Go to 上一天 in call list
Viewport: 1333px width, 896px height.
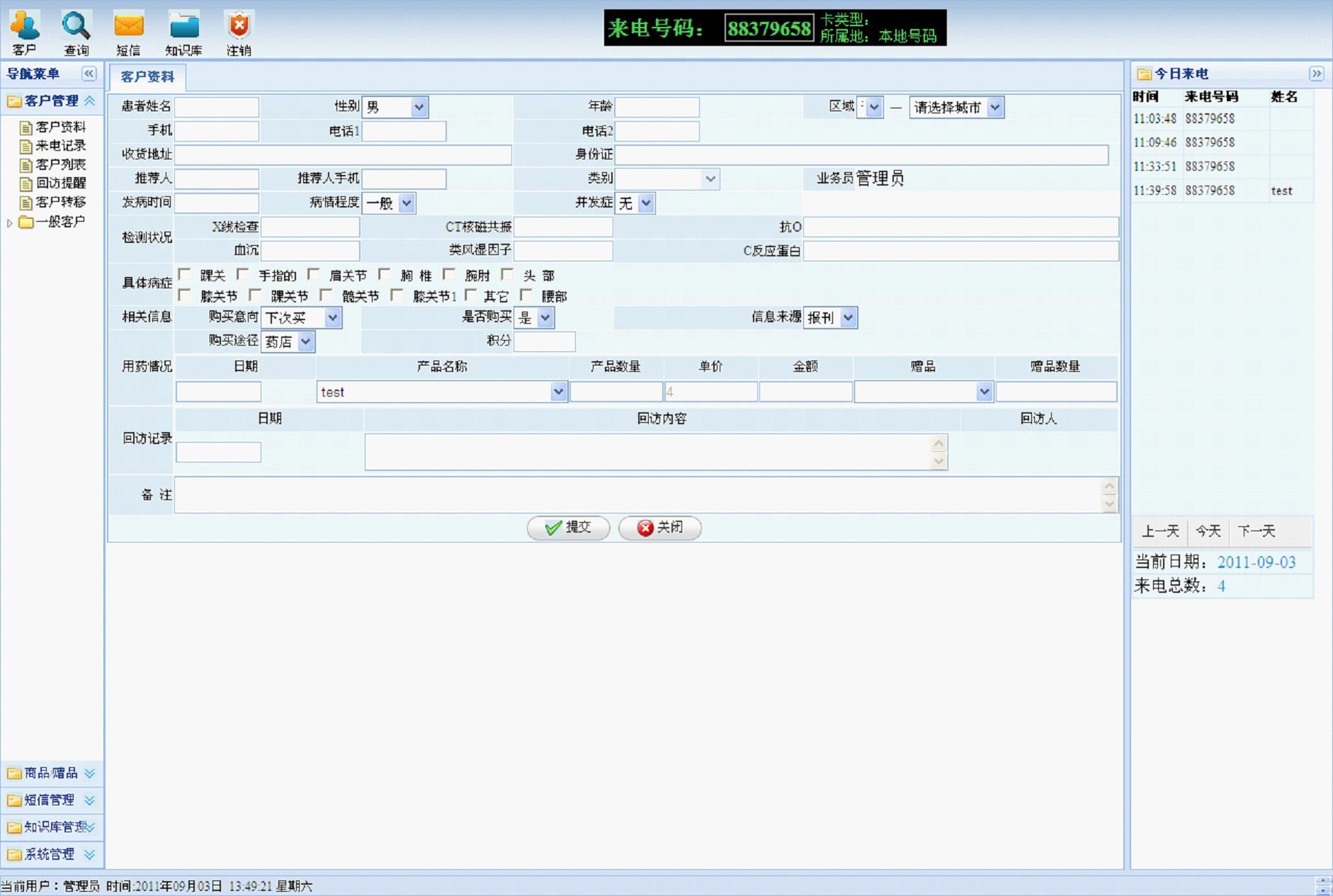(x=1160, y=531)
